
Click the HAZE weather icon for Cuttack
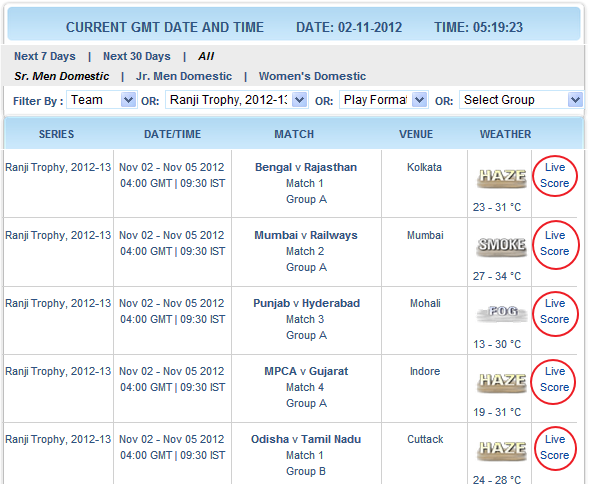502,450
